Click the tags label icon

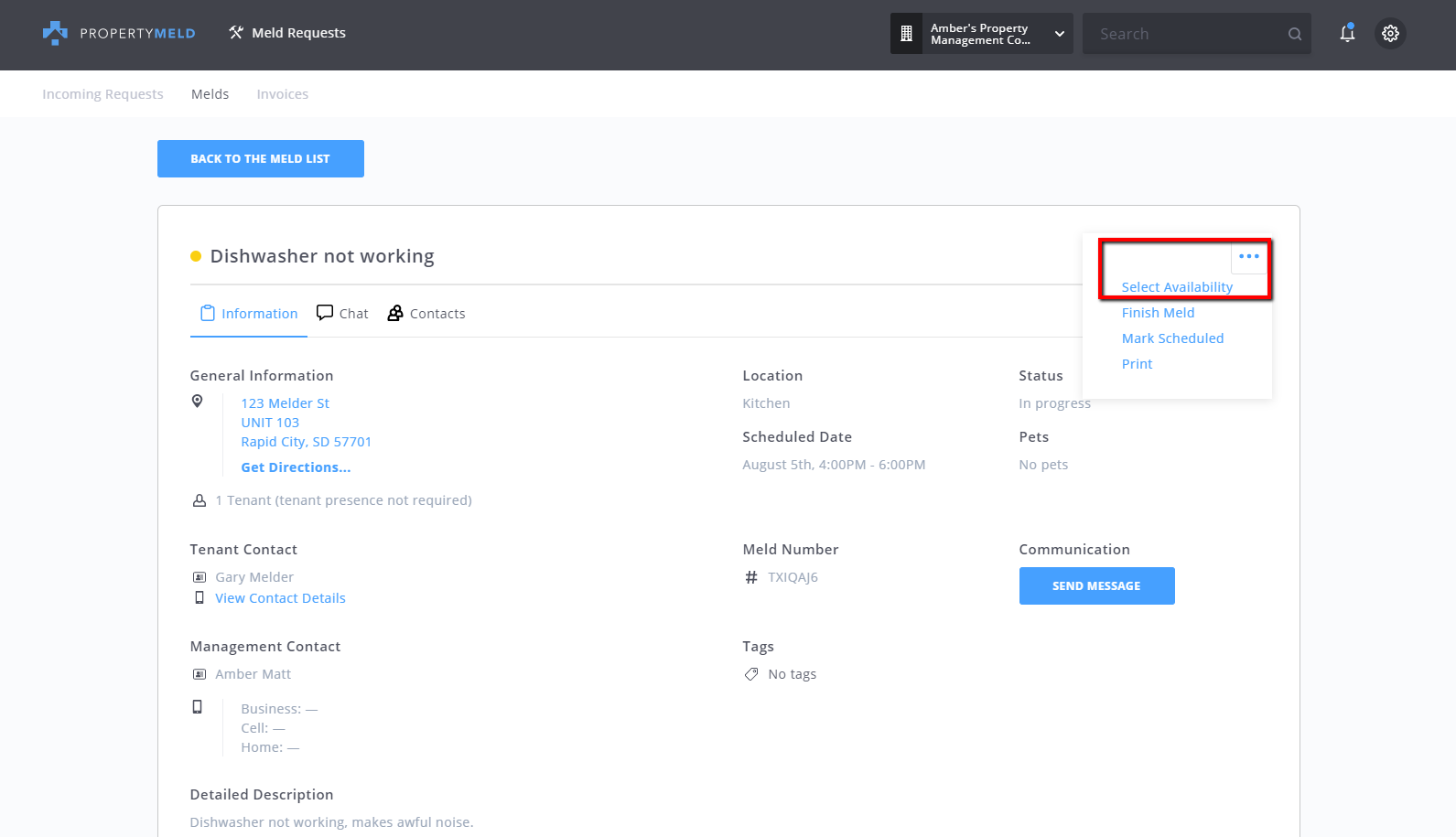coord(751,674)
